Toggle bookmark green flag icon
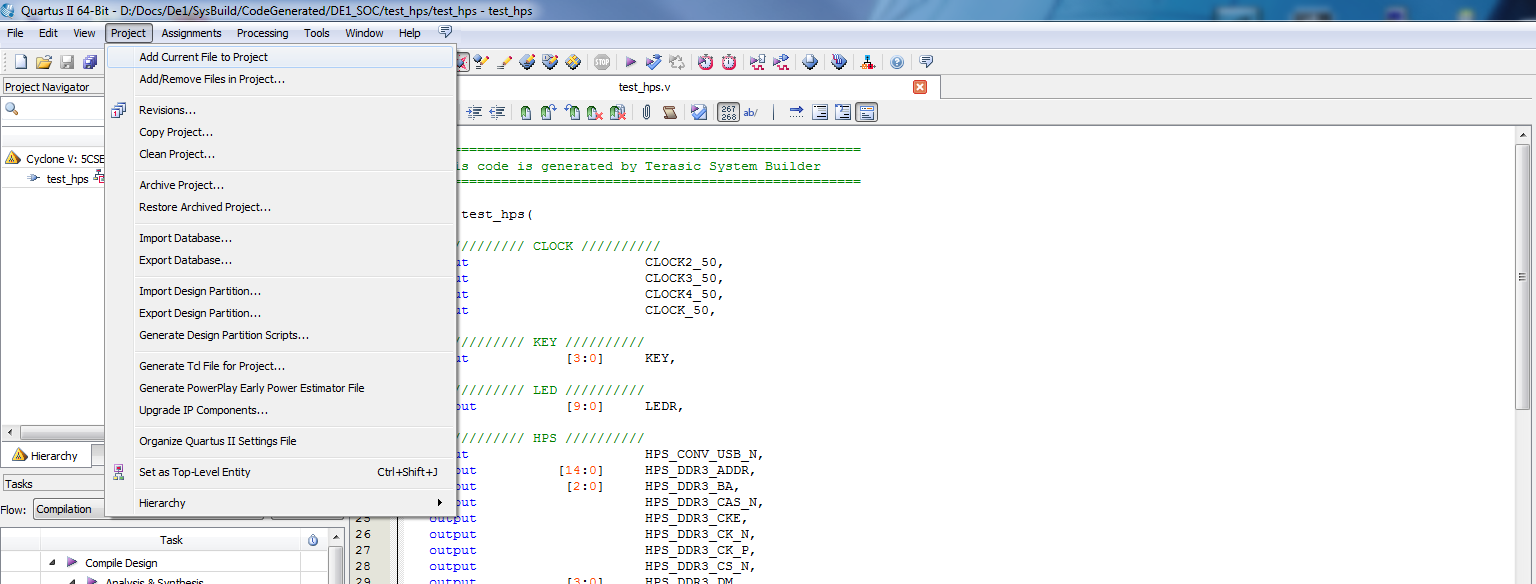The width and height of the screenshot is (1536, 584). 526,112
